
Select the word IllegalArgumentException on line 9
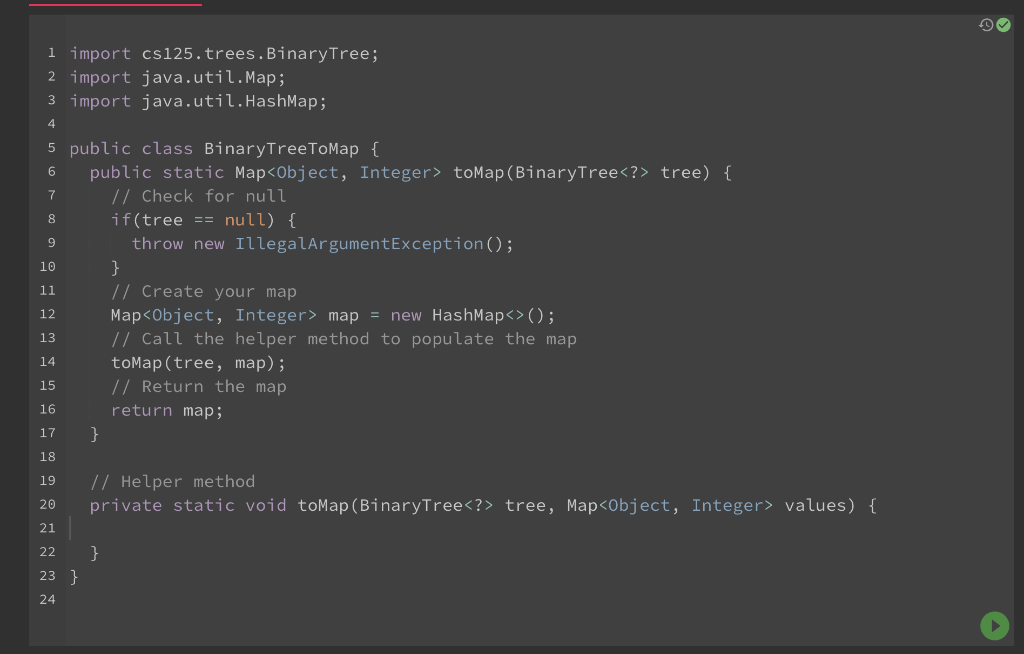pyautogui.click(x=359, y=243)
